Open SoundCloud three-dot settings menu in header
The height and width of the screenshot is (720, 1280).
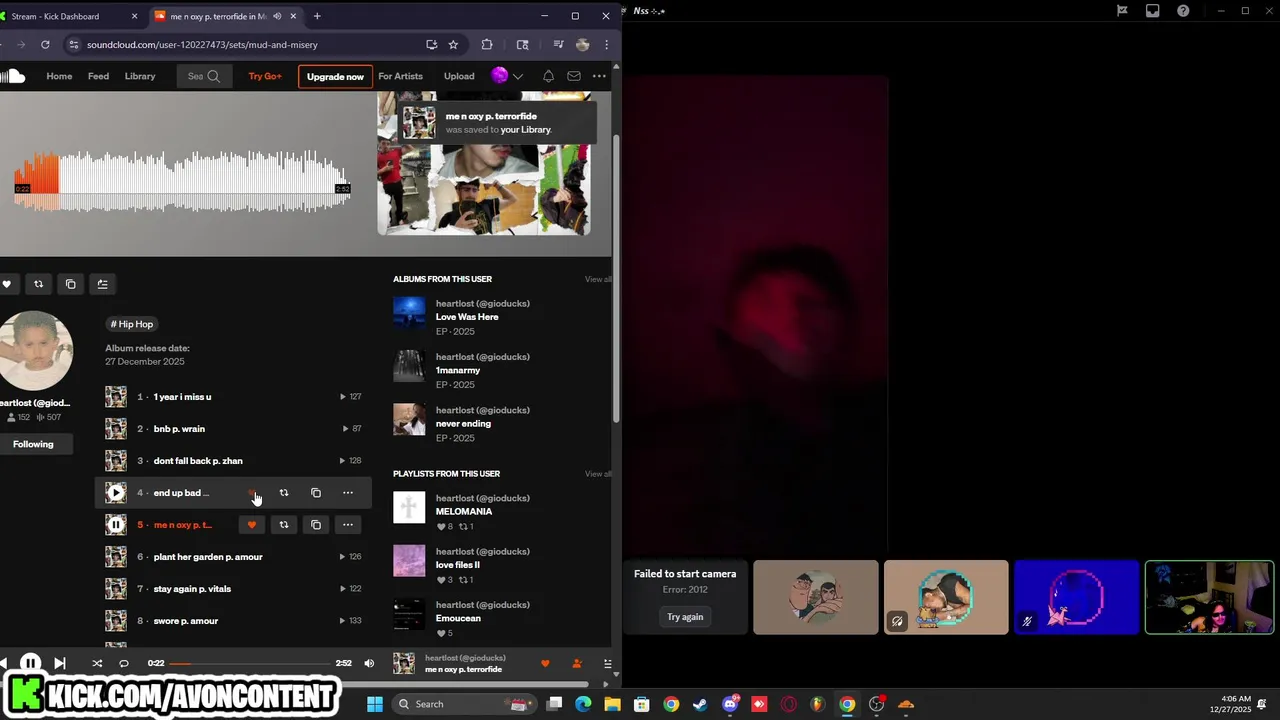point(599,76)
